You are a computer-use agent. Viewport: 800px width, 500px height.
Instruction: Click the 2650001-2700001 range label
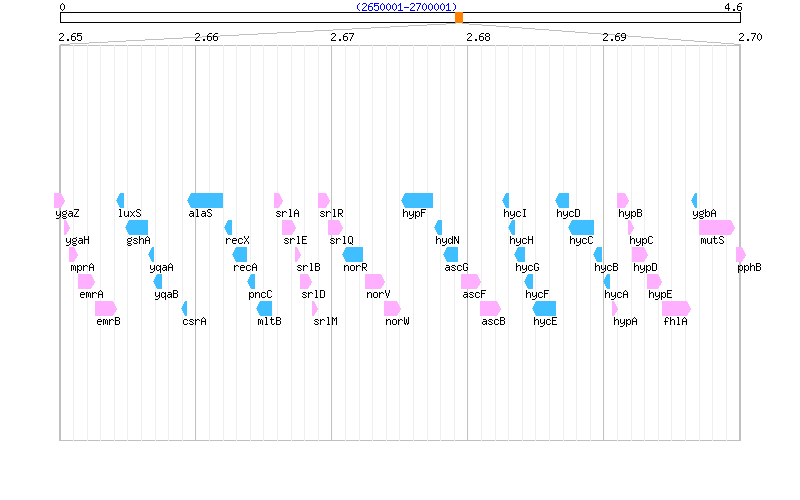tap(405, 7)
